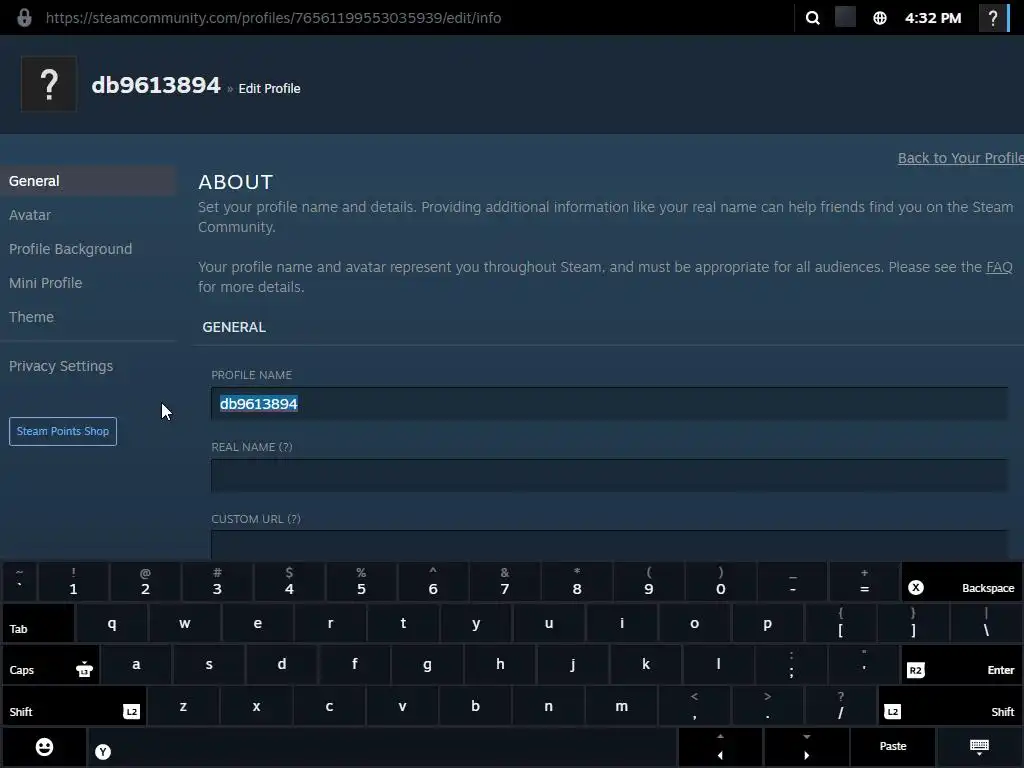This screenshot has width=1024, height=768.
Task: Follow the Back to Your Profile link
Action: click(960, 158)
